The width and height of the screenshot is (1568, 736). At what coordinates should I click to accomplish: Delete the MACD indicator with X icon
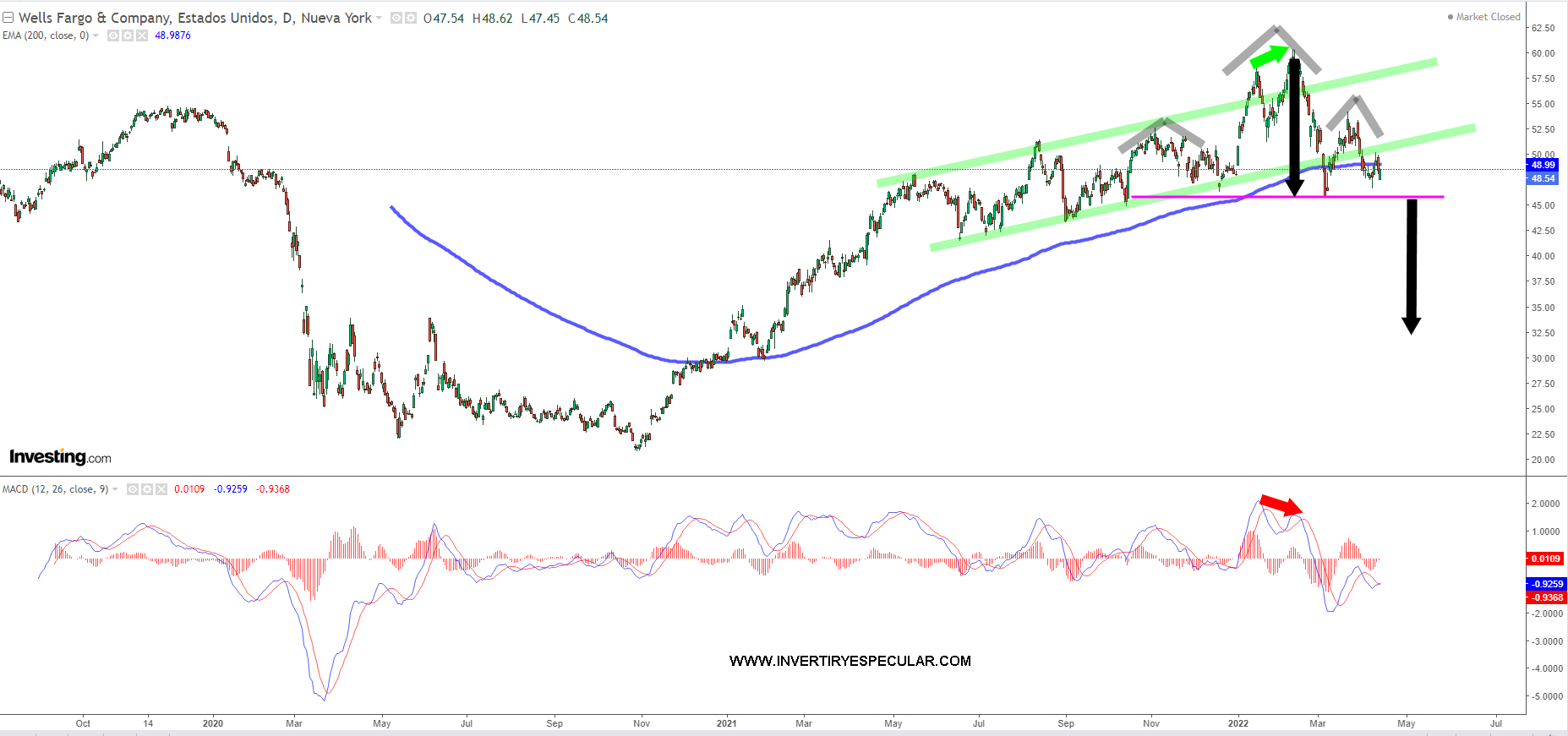(161, 489)
